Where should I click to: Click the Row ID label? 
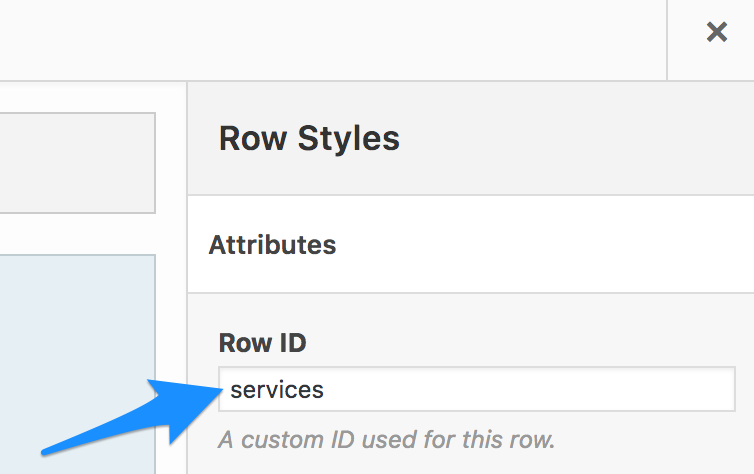point(263,343)
